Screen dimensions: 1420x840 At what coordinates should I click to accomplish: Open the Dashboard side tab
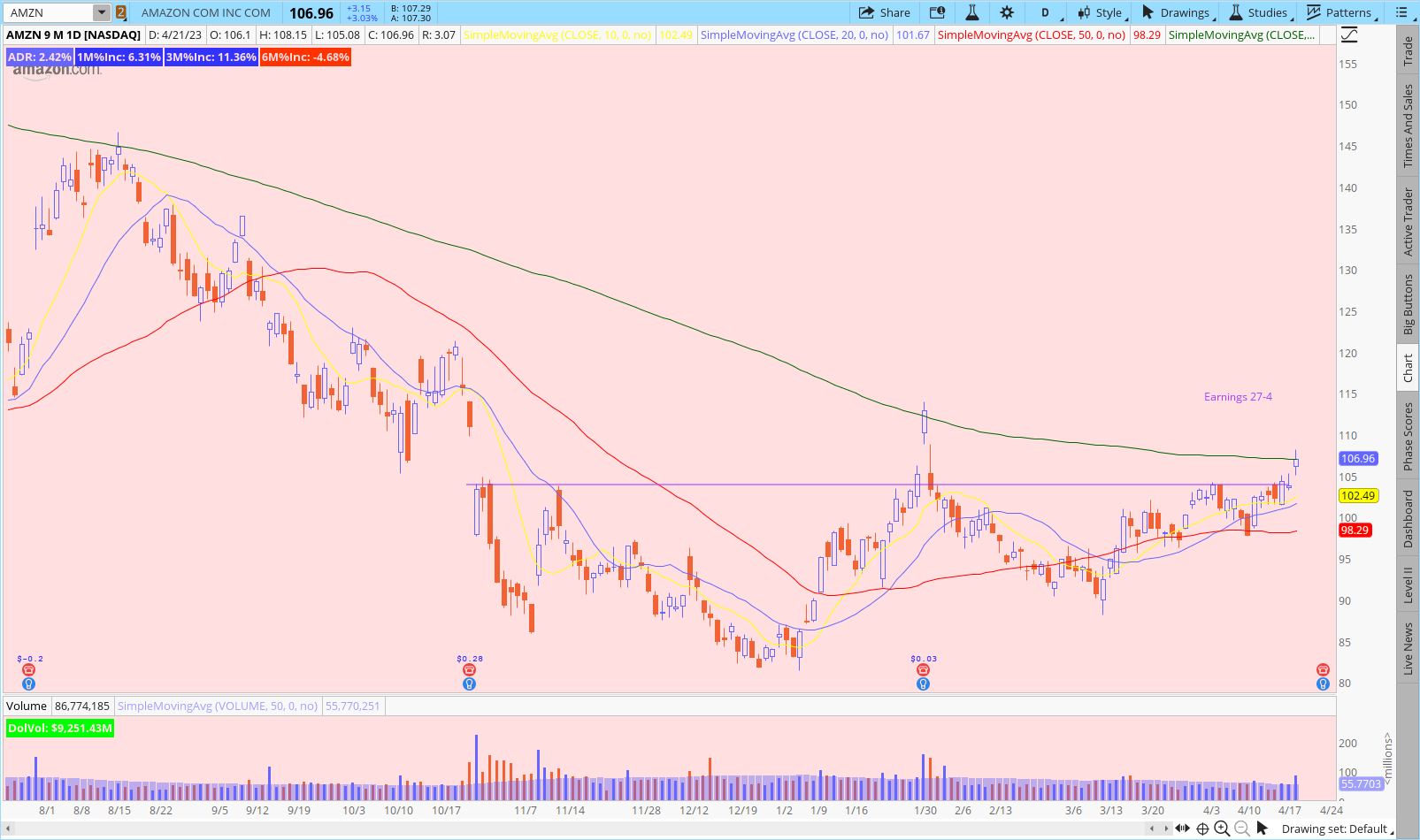1408,519
